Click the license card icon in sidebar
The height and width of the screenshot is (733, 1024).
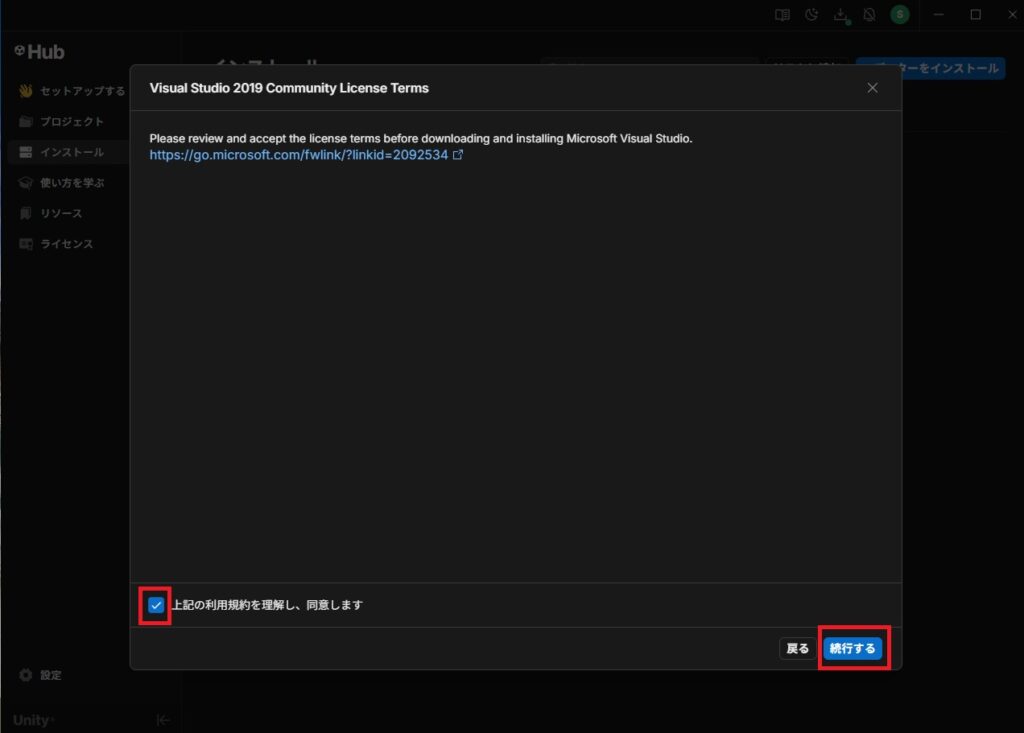pyautogui.click(x=25, y=244)
